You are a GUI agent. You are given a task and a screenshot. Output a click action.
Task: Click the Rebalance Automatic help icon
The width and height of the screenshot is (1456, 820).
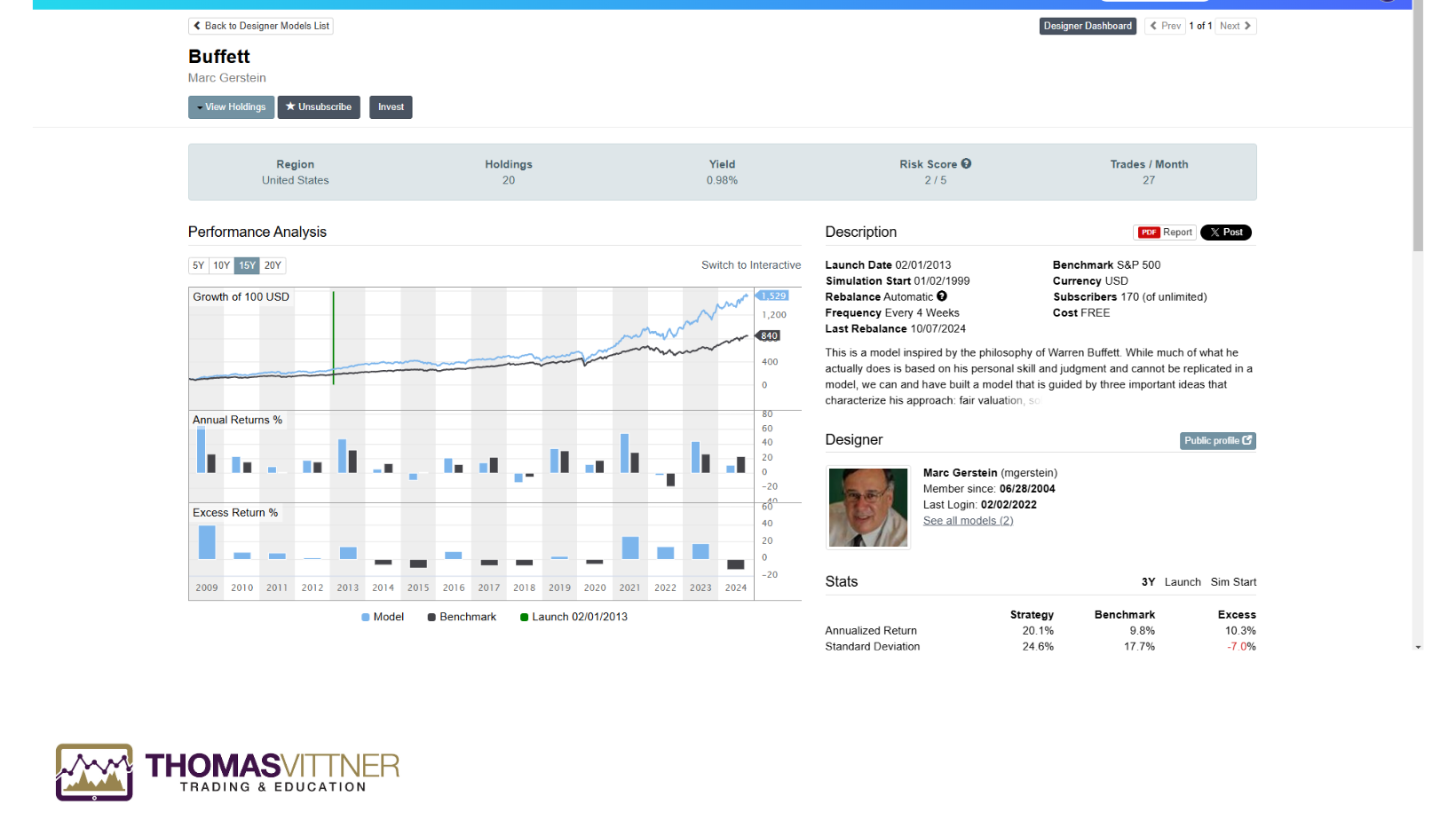[942, 296]
